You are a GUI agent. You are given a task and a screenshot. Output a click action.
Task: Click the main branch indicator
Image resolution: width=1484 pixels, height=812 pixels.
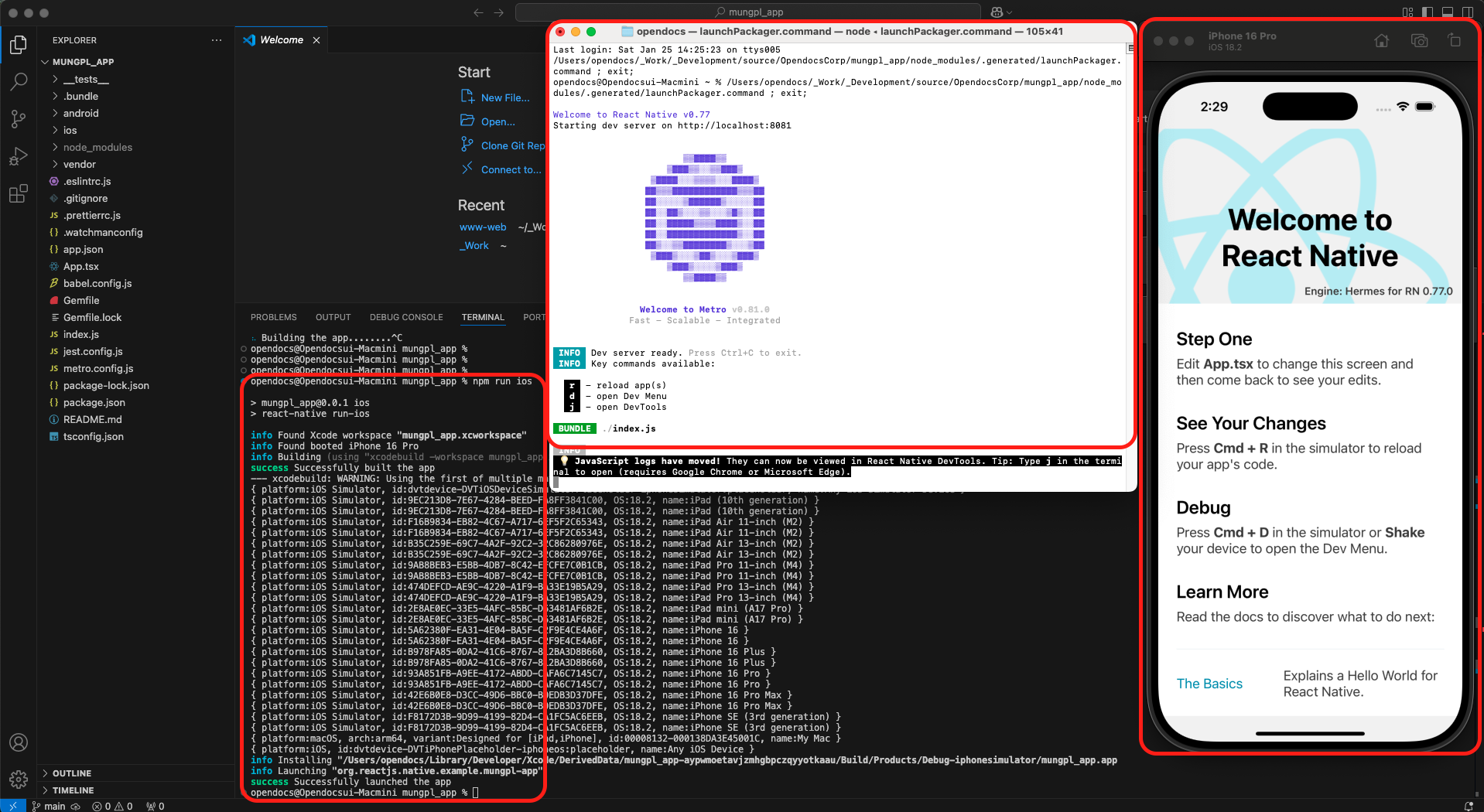[x=49, y=806]
